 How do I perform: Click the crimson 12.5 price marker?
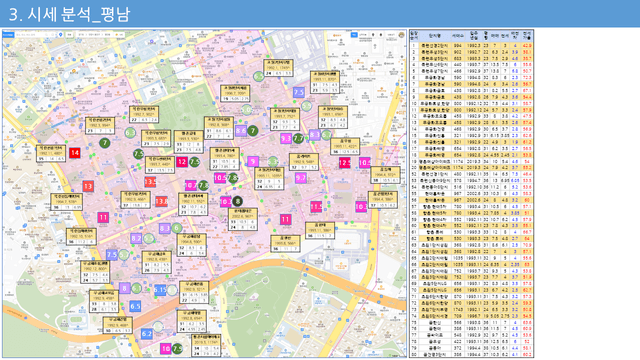coord(344,162)
